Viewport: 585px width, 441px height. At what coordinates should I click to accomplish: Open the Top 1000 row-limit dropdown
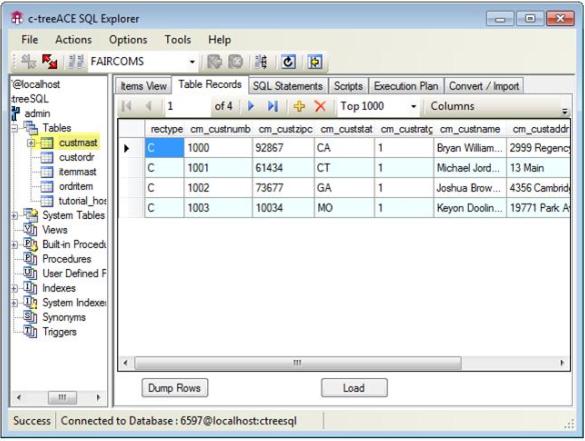click(x=413, y=106)
